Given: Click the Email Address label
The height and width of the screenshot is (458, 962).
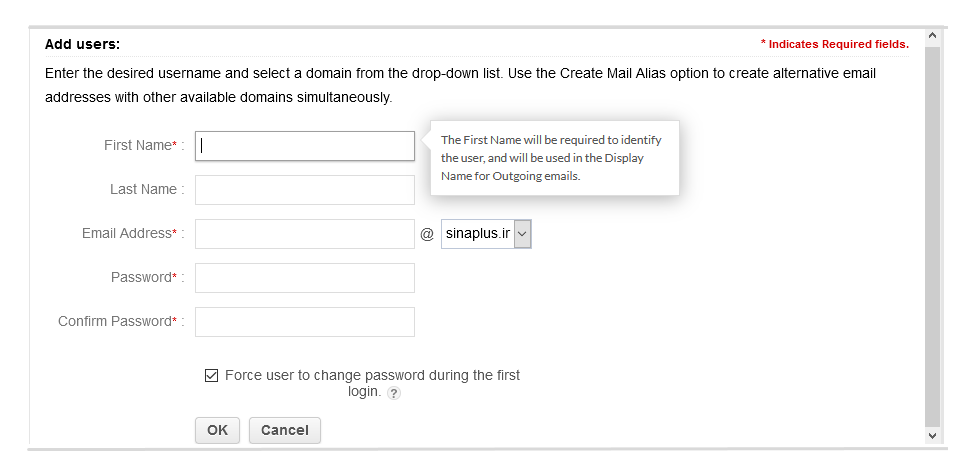Looking at the screenshot, I should pos(127,234).
